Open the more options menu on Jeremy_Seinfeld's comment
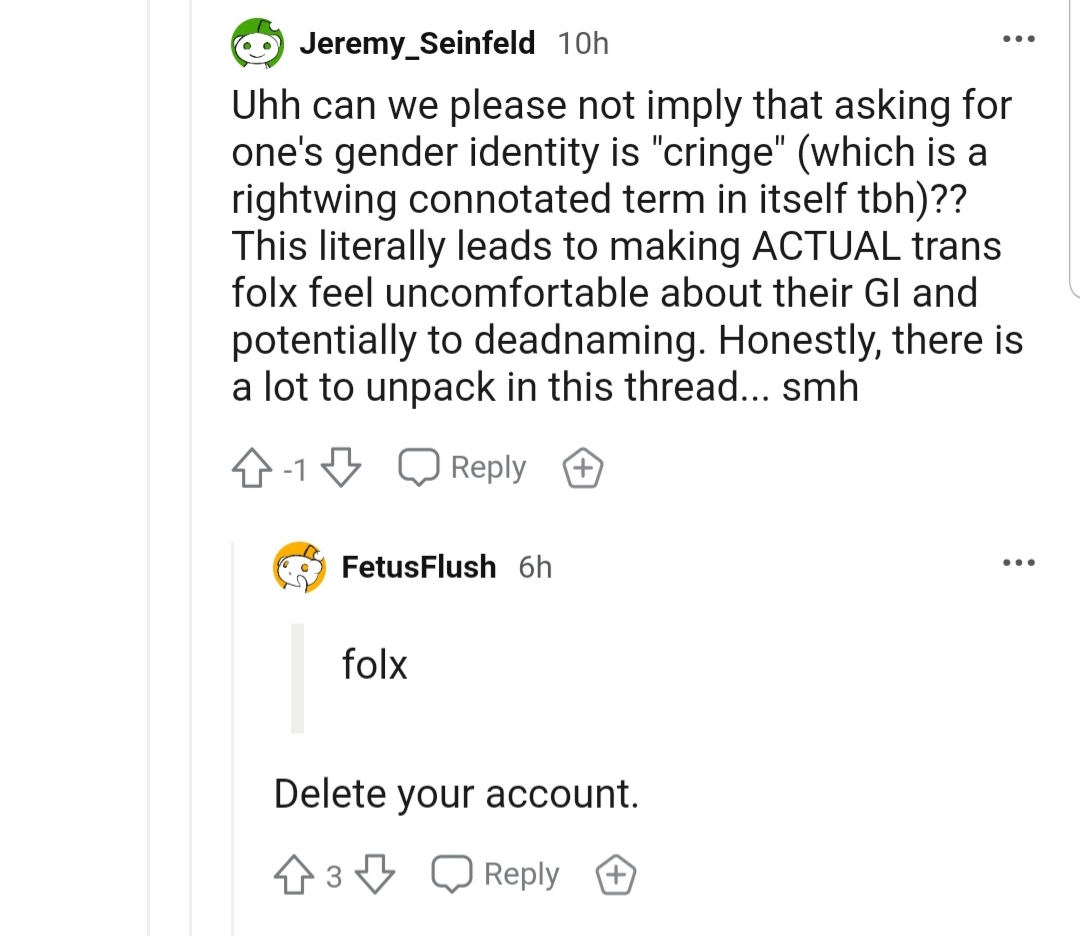The height and width of the screenshot is (936, 1080). (1019, 39)
